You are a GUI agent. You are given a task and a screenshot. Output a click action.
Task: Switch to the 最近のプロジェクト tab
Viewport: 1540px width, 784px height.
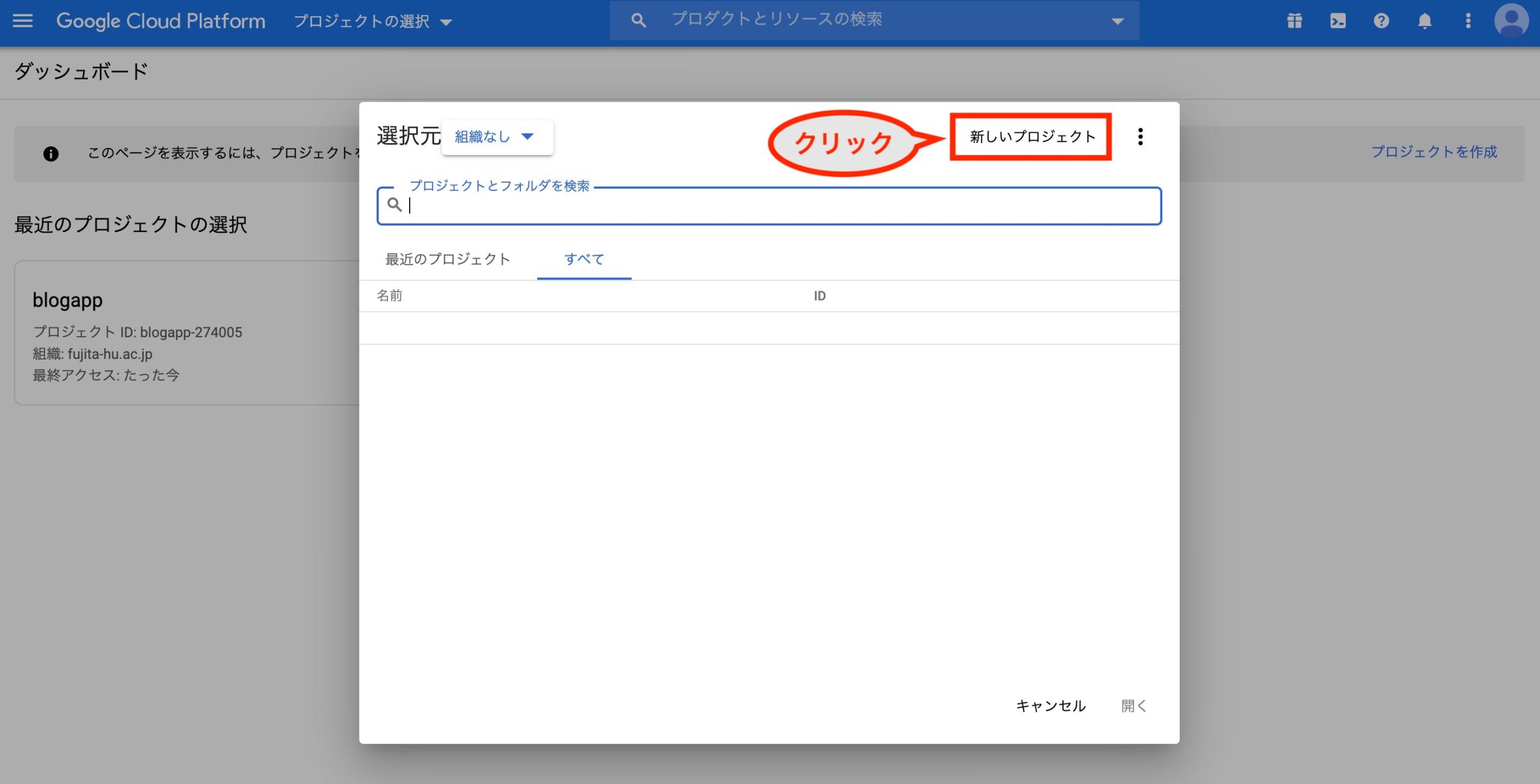tap(448, 259)
